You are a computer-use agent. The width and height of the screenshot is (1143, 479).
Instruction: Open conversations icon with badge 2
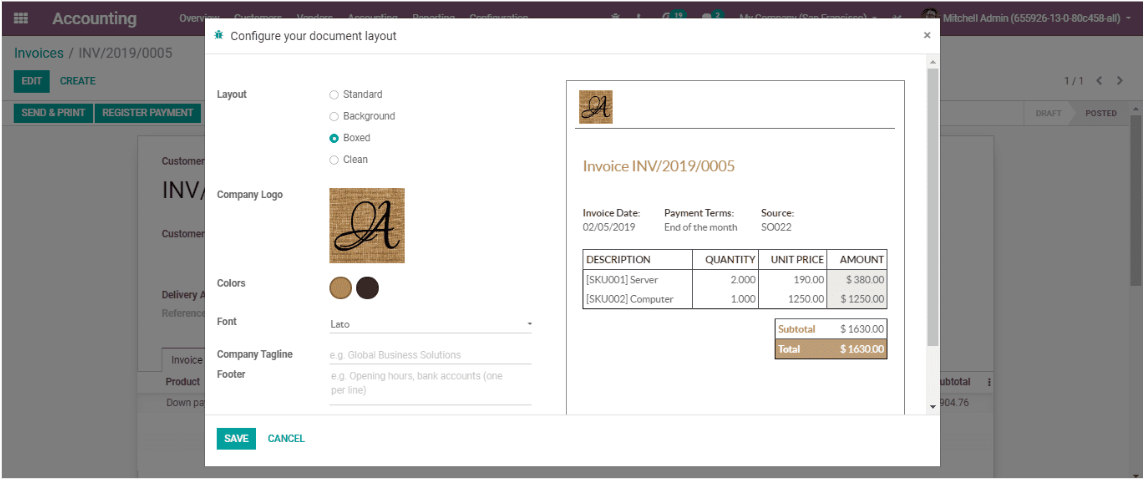[x=711, y=16]
